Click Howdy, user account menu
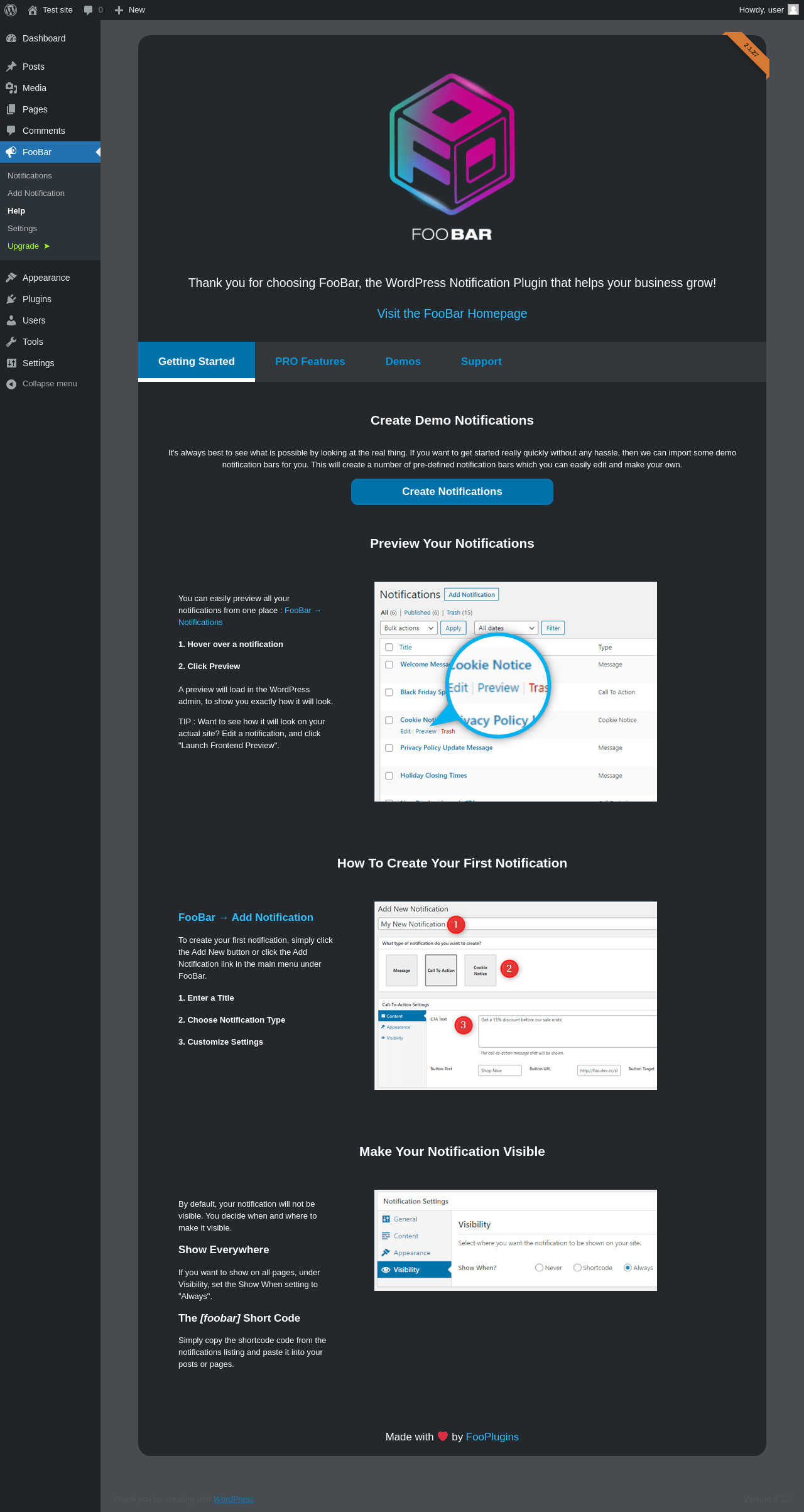This screenshot has width=804, height=1512. 769,10
